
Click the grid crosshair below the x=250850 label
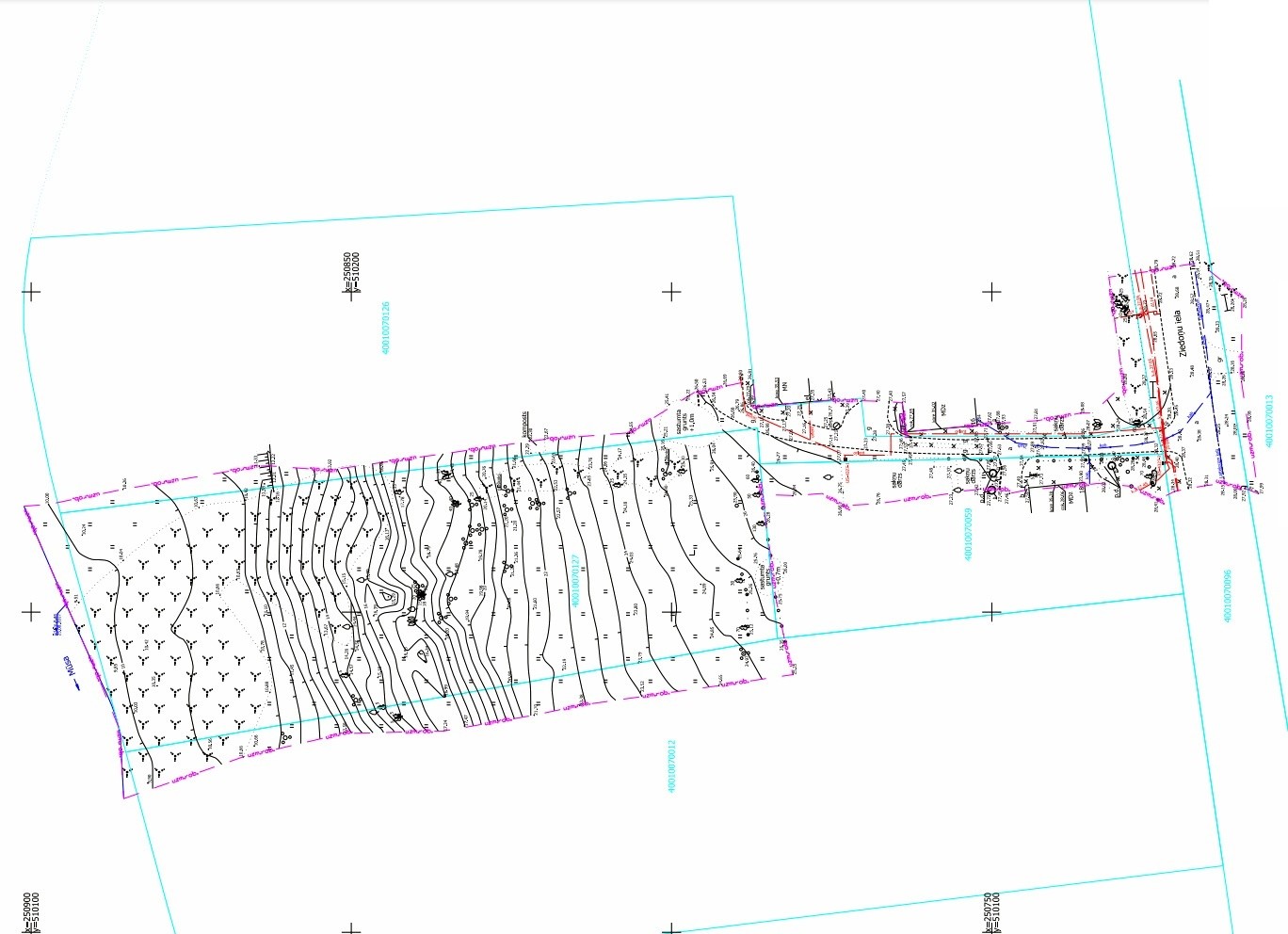tap(351, 292)
